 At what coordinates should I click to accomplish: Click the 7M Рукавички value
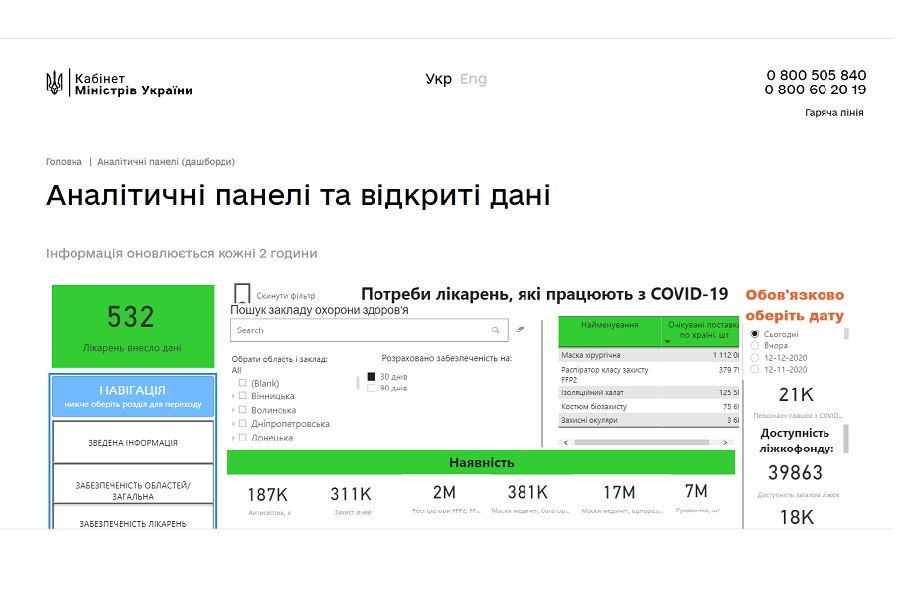click(696, 491)
